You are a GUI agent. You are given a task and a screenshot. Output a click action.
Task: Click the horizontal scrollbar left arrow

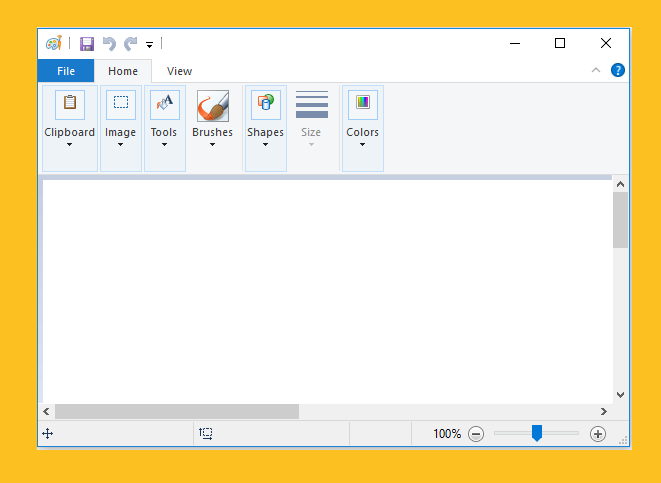pos(46,411)
